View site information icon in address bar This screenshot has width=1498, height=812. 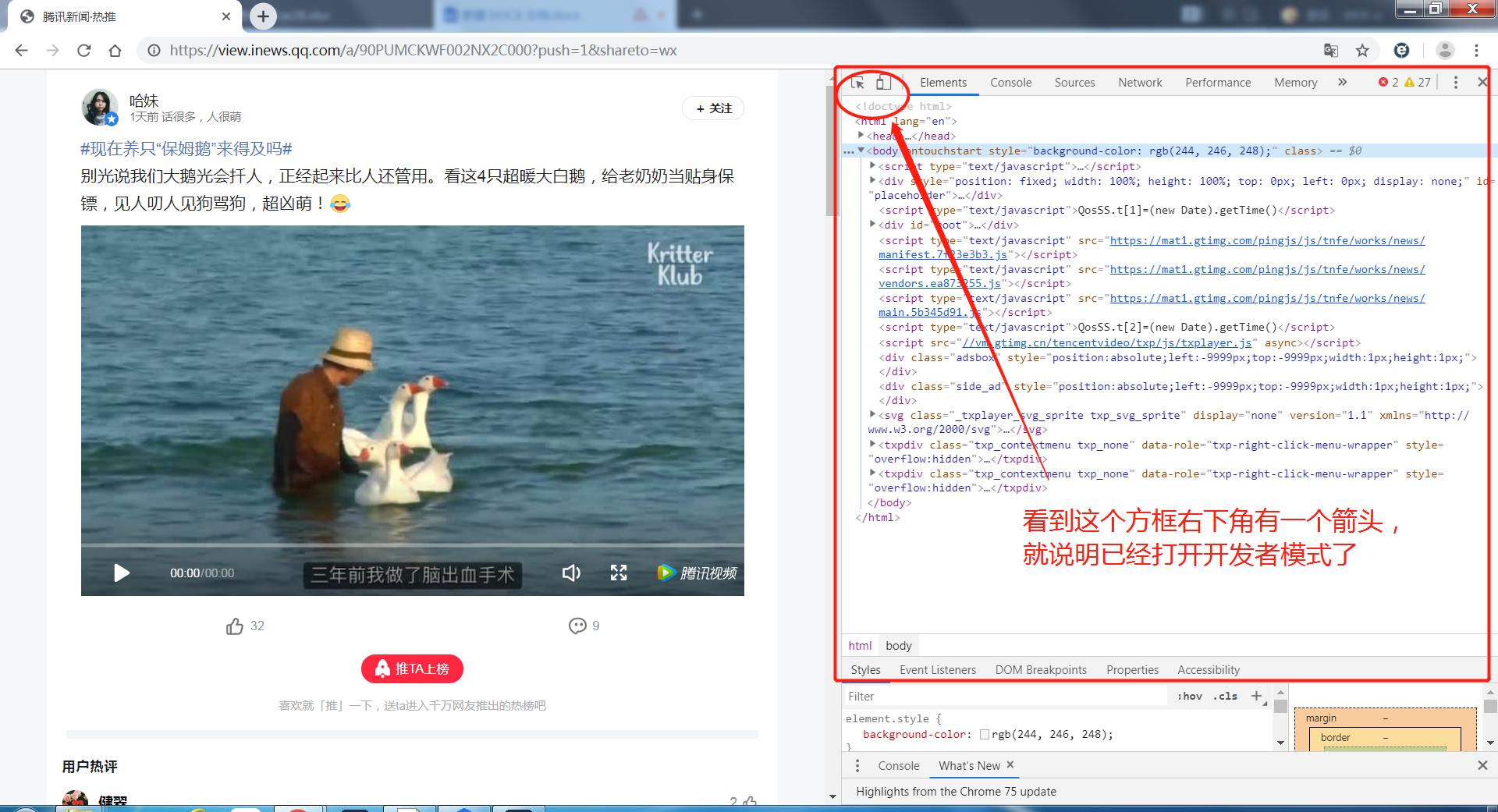[154, 51]
